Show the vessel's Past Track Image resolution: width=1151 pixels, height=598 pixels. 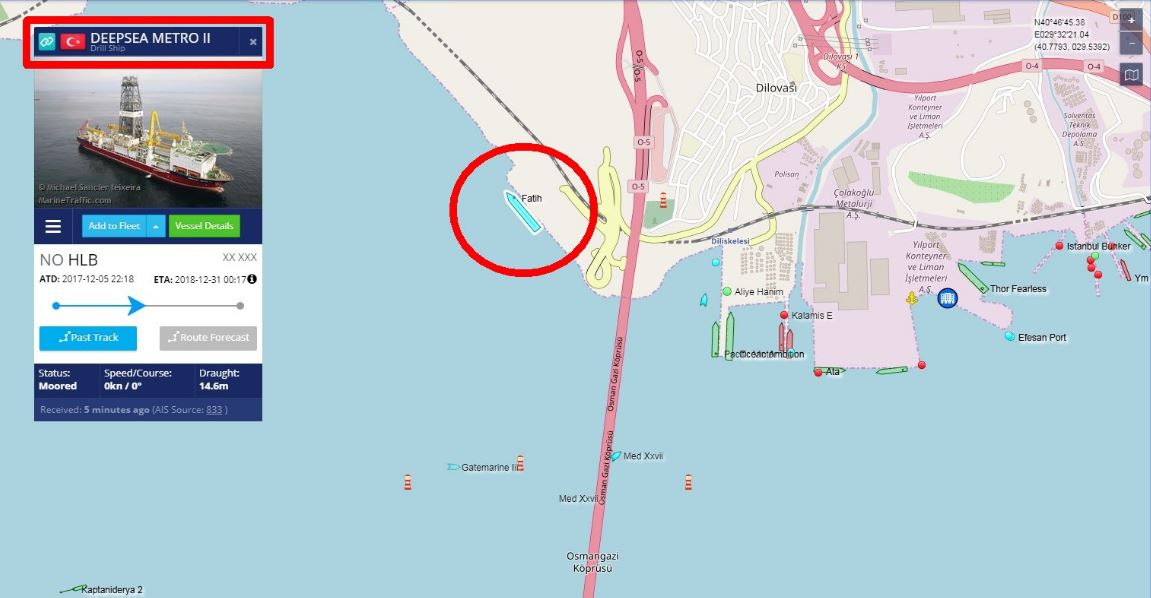pos(88,338)
